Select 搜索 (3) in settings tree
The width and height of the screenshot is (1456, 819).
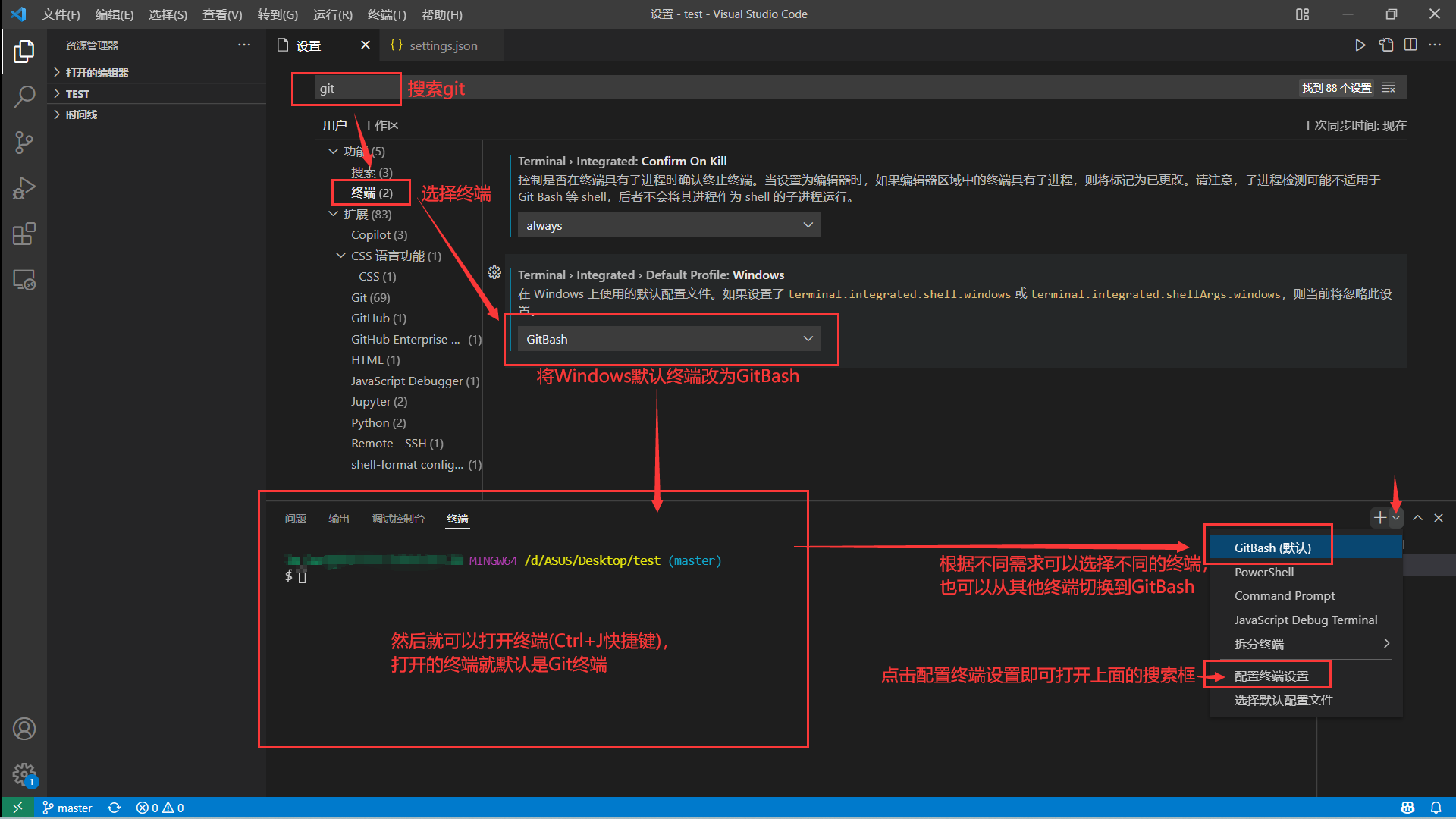click(372, 172)
